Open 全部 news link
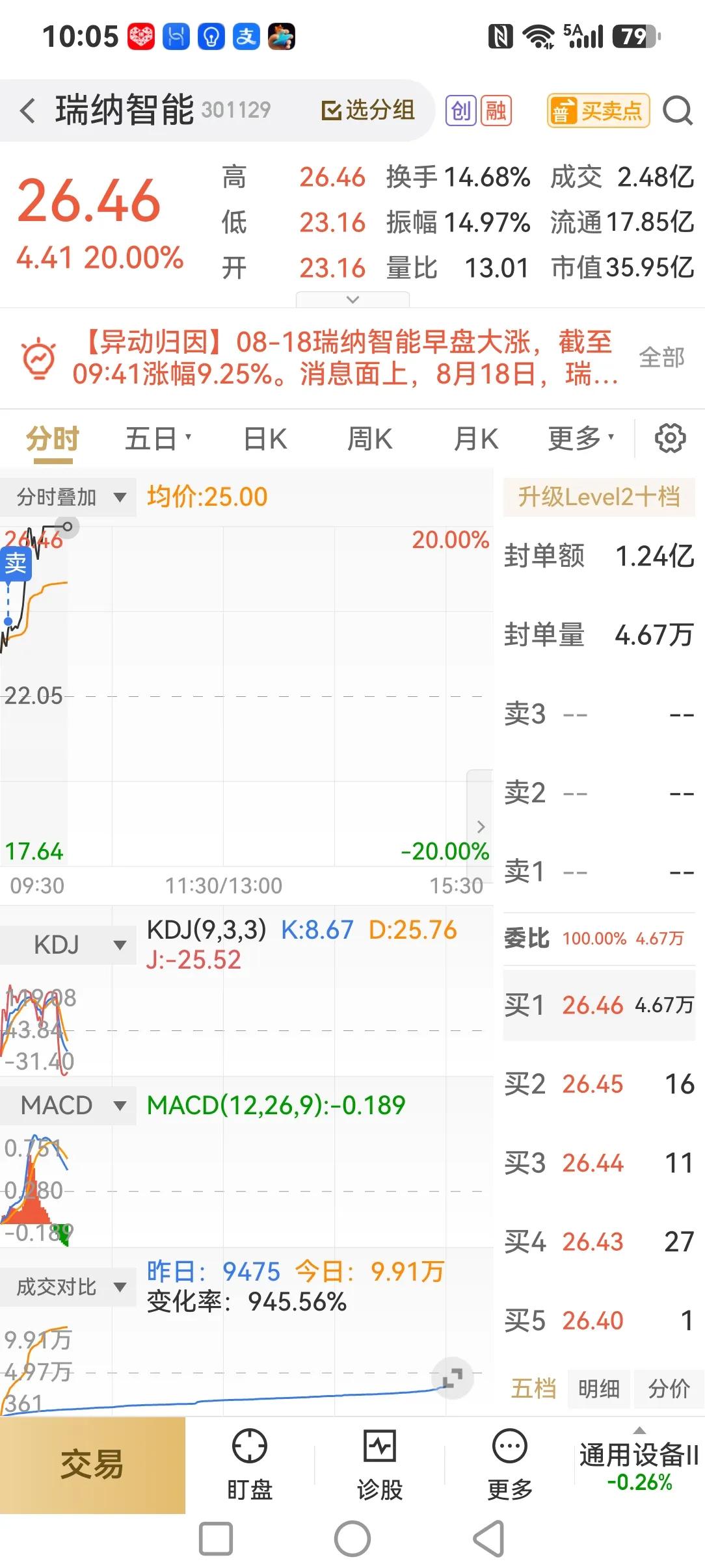705x1568 pixels. point(661,358)
